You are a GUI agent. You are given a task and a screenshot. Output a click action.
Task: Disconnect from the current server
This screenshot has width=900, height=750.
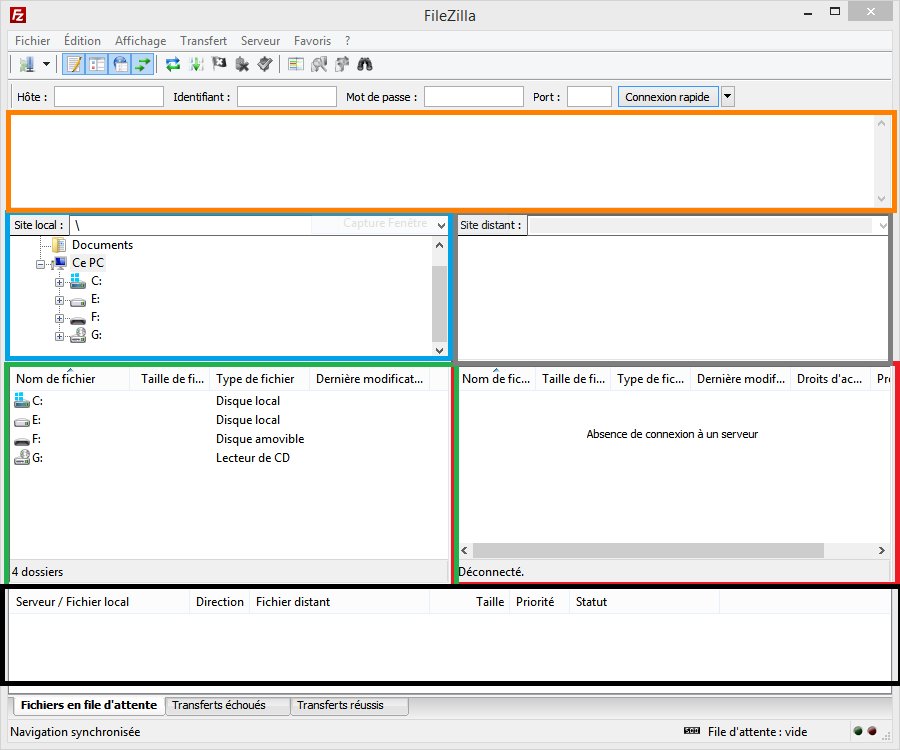[242, 64]
